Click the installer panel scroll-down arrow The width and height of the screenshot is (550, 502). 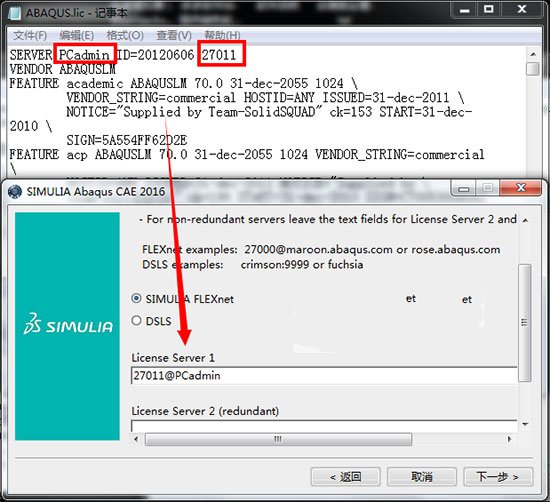525,424
